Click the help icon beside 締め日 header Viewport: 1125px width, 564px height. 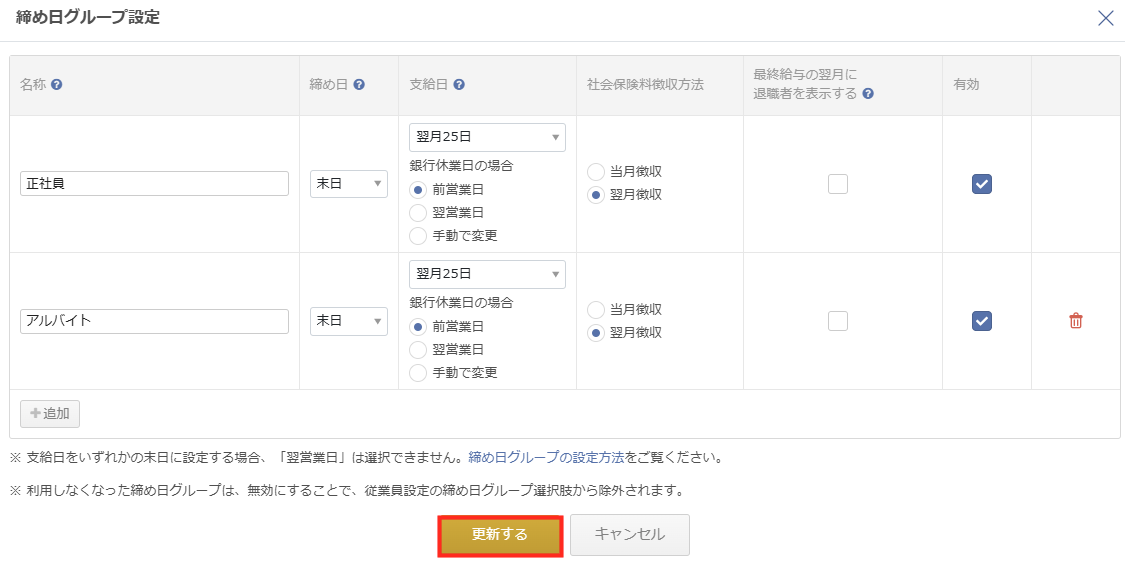[x=359, y=85]
